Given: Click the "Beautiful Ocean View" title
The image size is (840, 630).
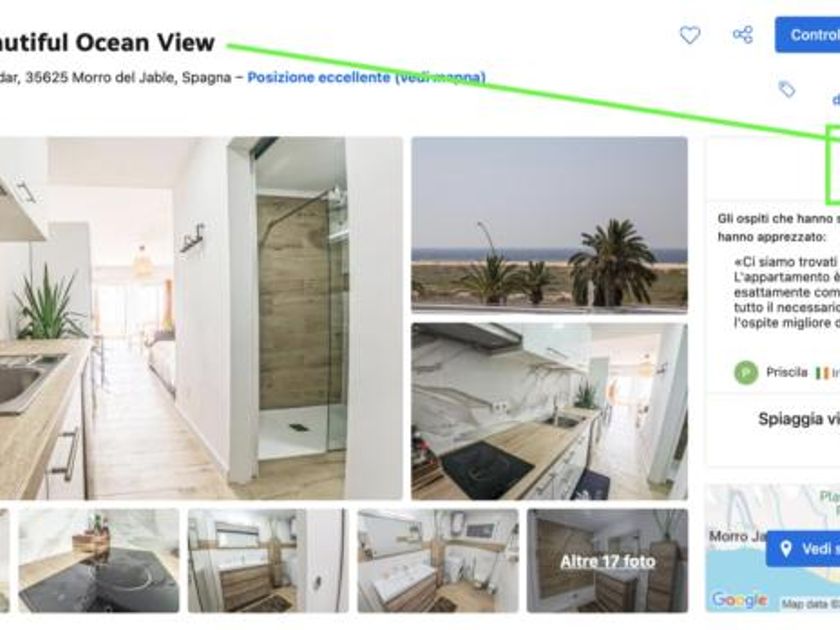Looking at the screenshot, I should (x=107, y=42).
